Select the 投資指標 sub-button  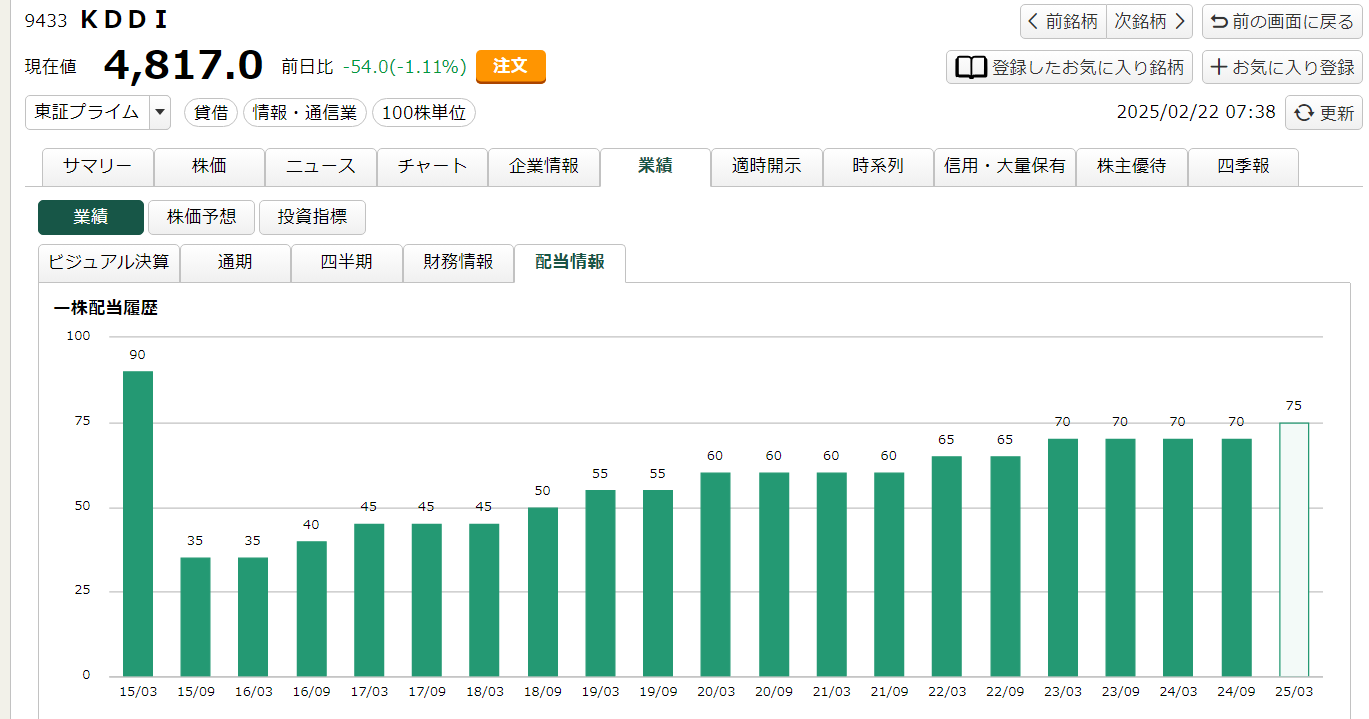pyautogui.click(x=312, y=217)
